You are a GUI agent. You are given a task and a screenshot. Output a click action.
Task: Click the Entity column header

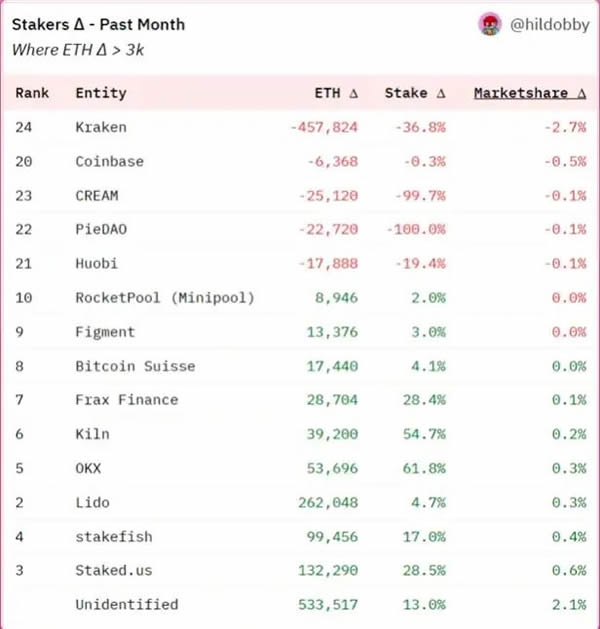point(101,93)
